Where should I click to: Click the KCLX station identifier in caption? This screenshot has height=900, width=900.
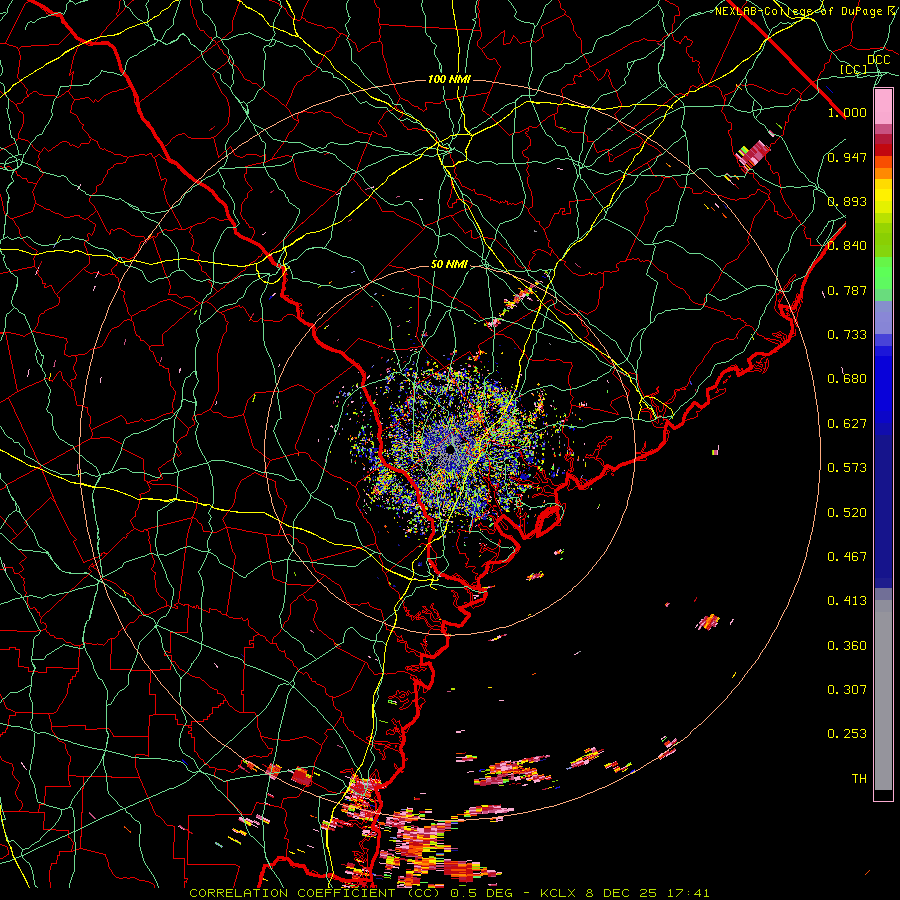pyautogui.click(x=560, y=893)
